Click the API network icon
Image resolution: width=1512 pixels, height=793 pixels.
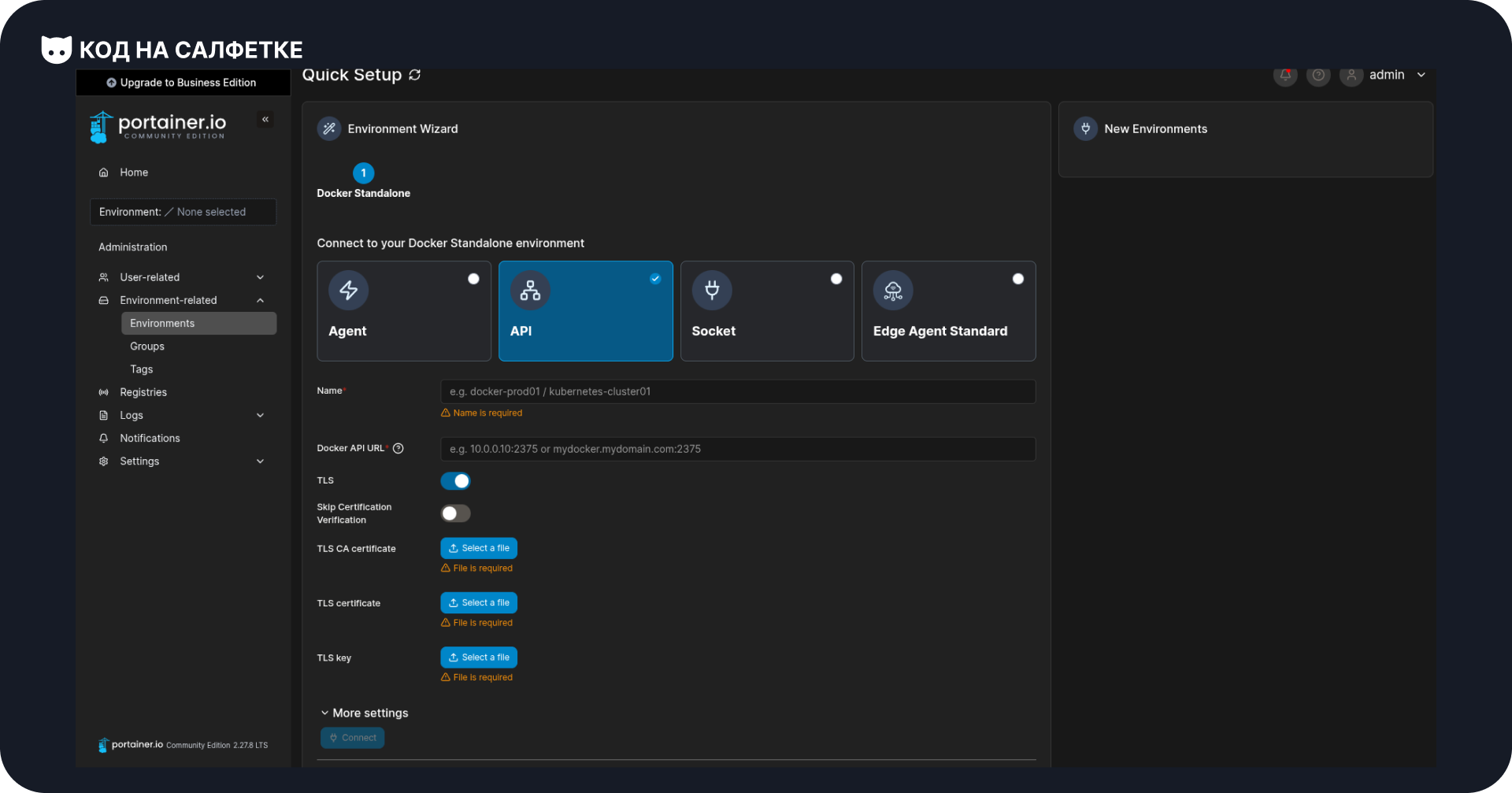click(530, 291)
